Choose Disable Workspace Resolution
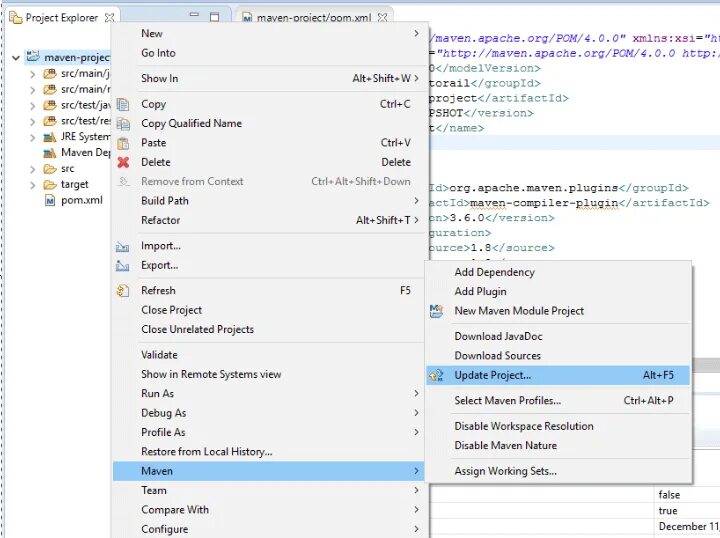The width and height of the screenshot is (720, 538). (x=558, y=426)
